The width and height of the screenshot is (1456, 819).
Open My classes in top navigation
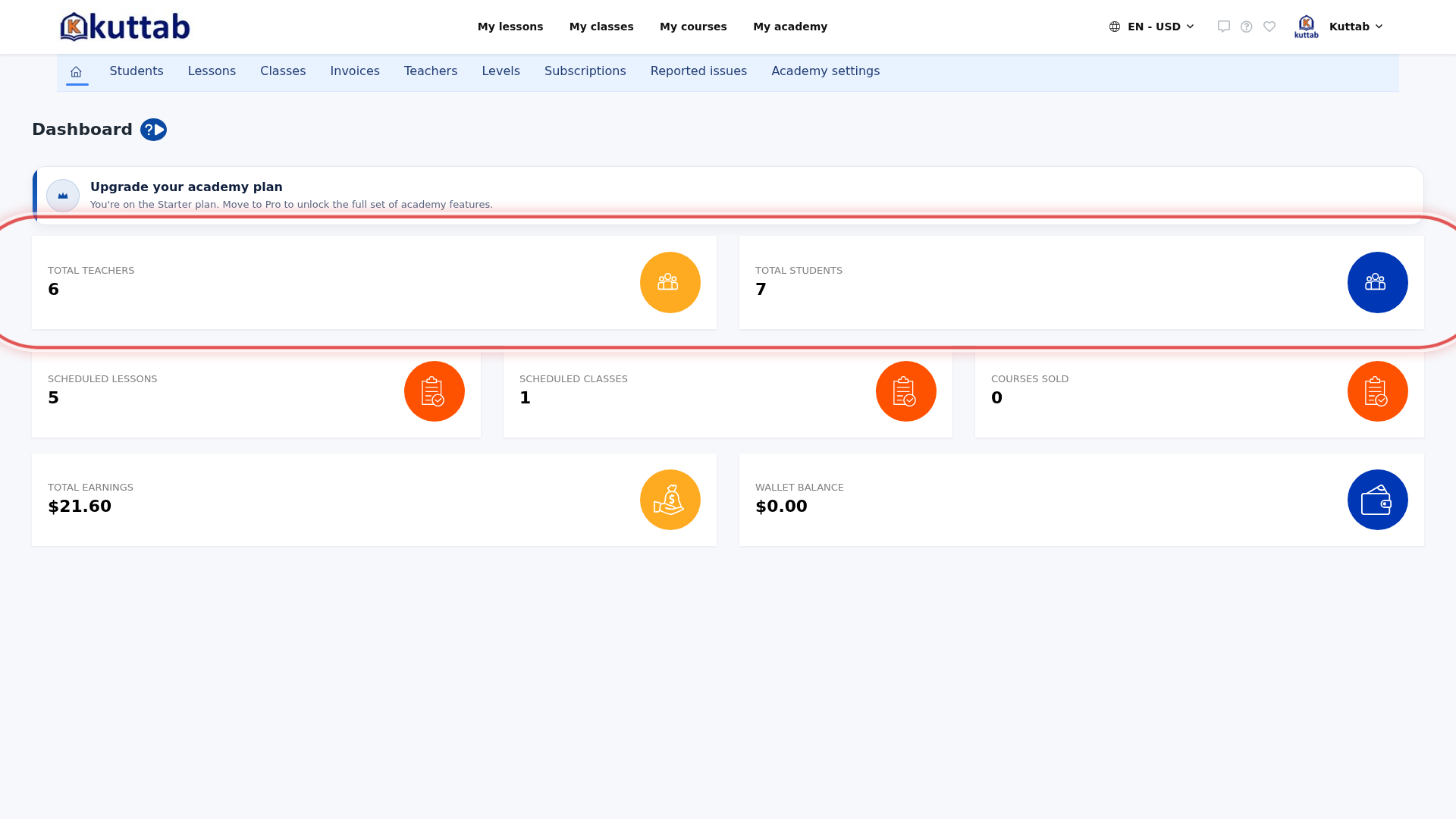[601, 27]
